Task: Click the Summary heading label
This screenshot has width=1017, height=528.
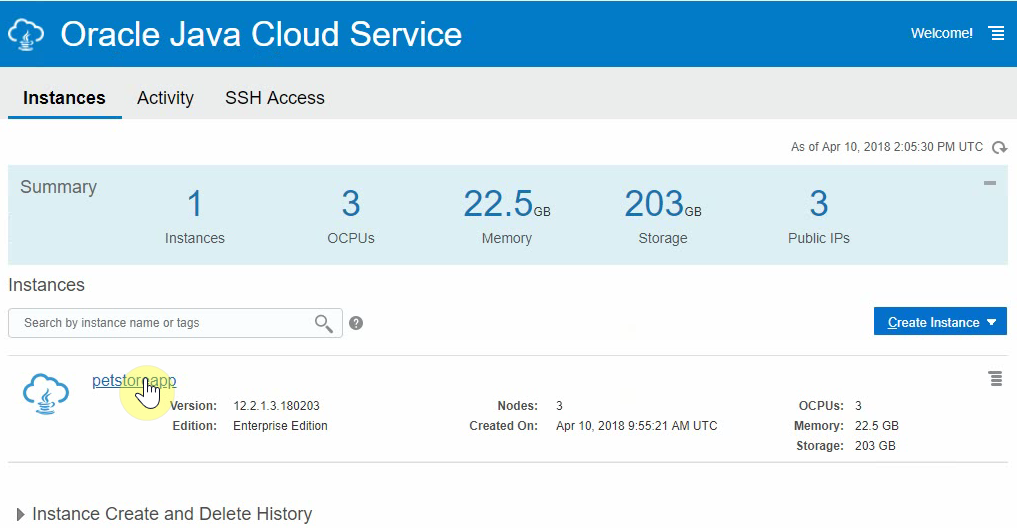Action: coord(58,187)
